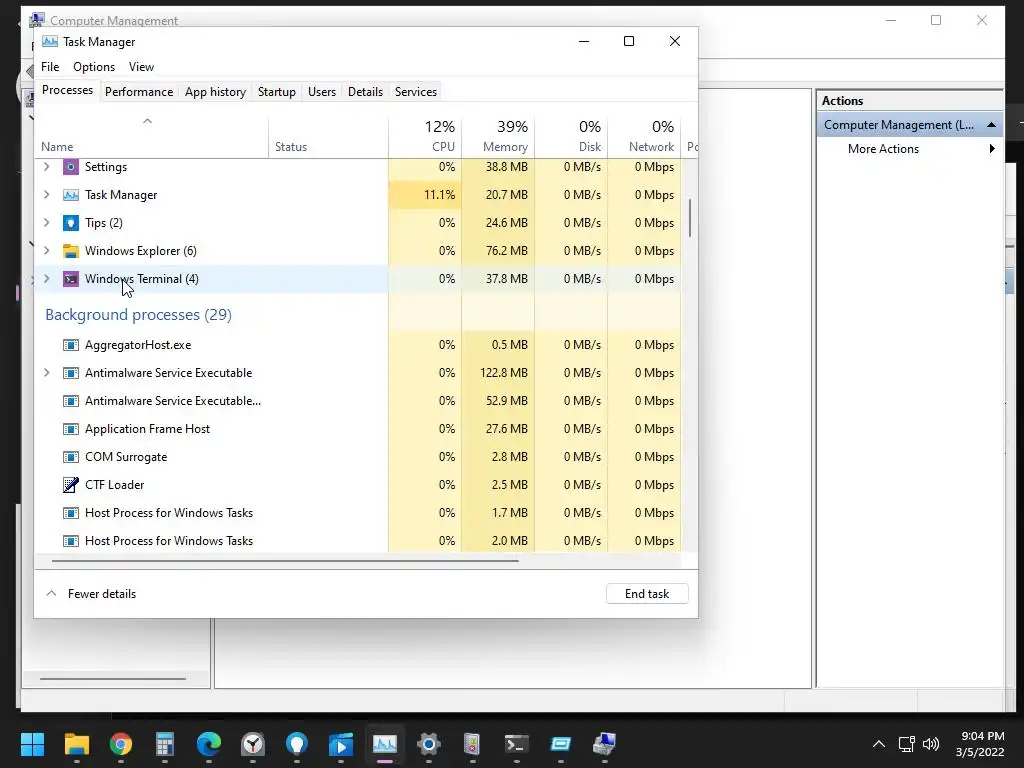Screen dimensions: 1024x768
Task: Open the volume control in system tray
Action: tap(931, 744)
